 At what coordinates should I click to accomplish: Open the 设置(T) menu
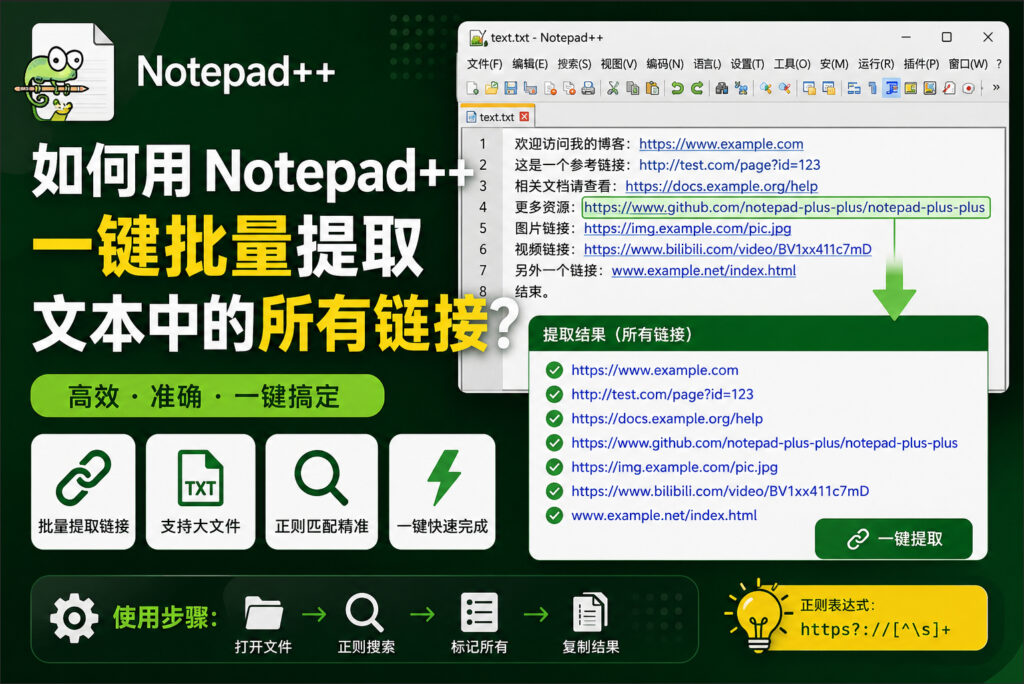747,64
